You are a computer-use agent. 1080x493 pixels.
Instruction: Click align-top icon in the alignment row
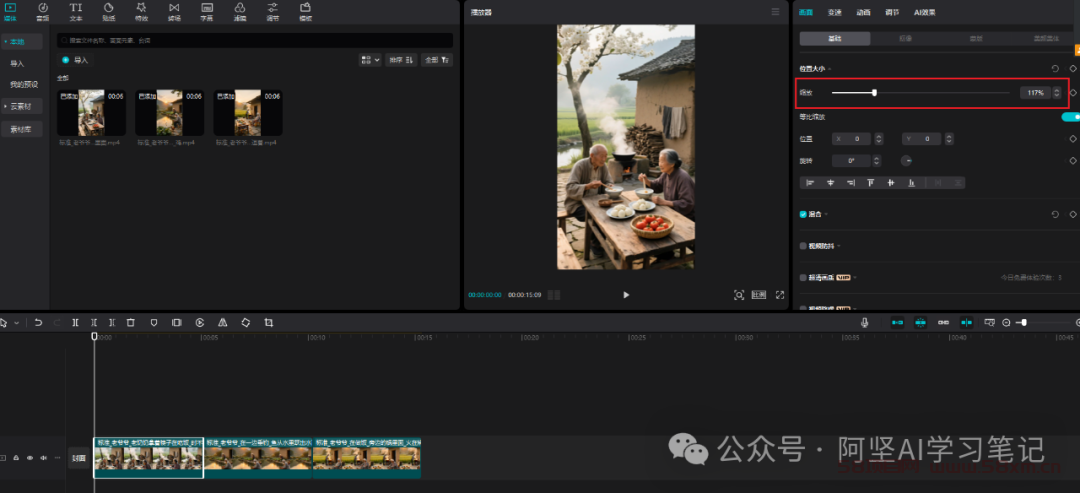pos(871,182)
